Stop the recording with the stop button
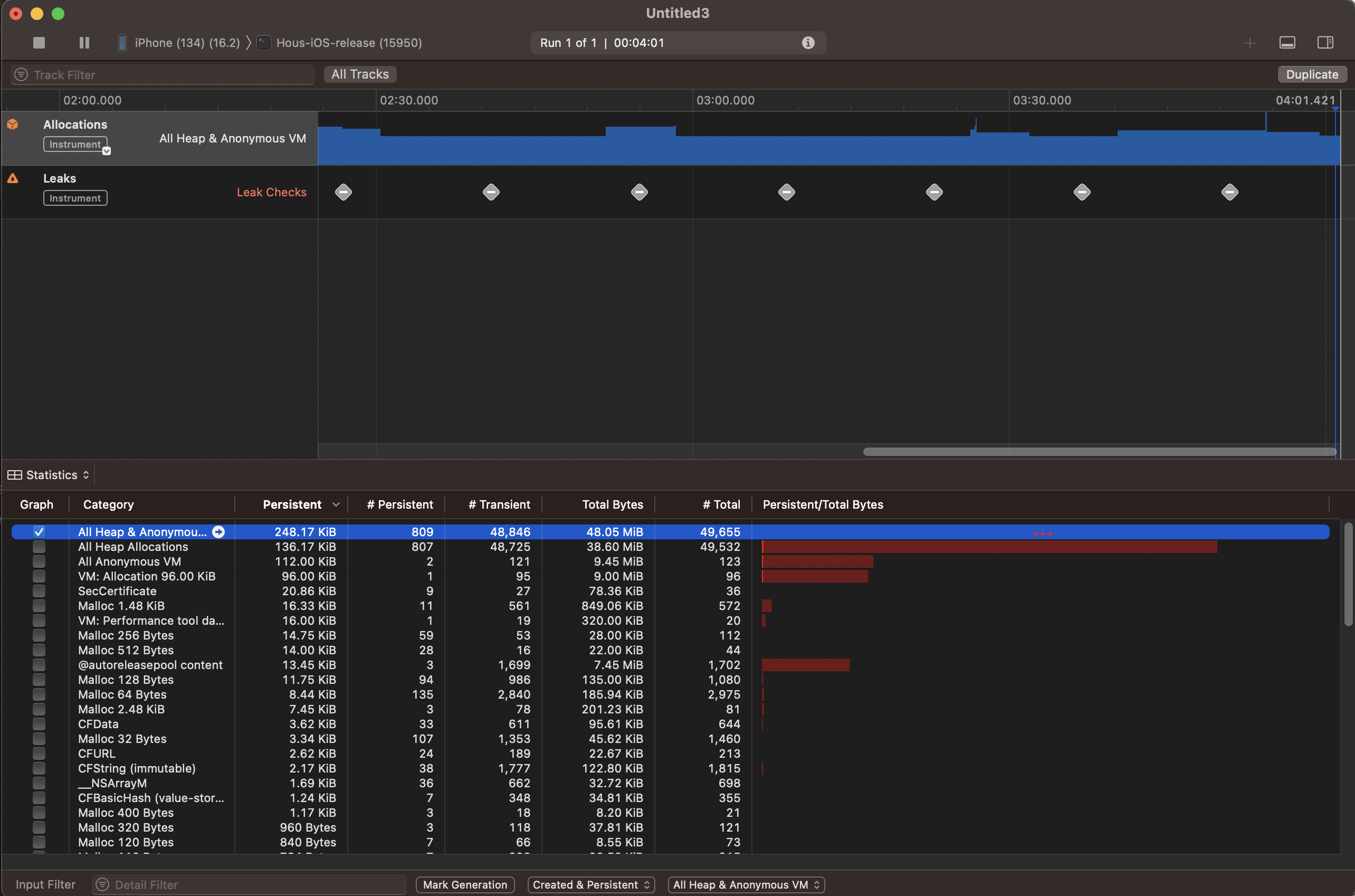This screenshot has width=1355, height=896. (39, 43)
